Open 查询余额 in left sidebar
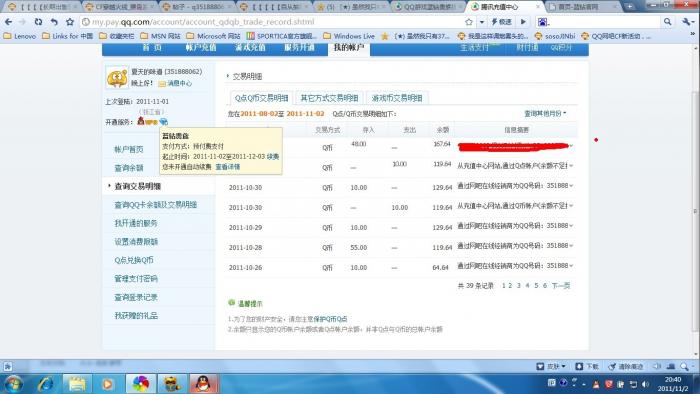700x394 pixels. pyautogui.click(x=129, y=168)
